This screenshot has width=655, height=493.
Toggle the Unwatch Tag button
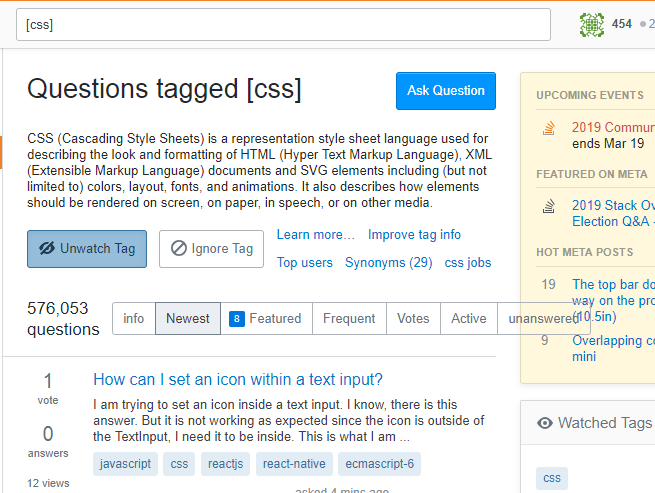[x=87, y=249]
